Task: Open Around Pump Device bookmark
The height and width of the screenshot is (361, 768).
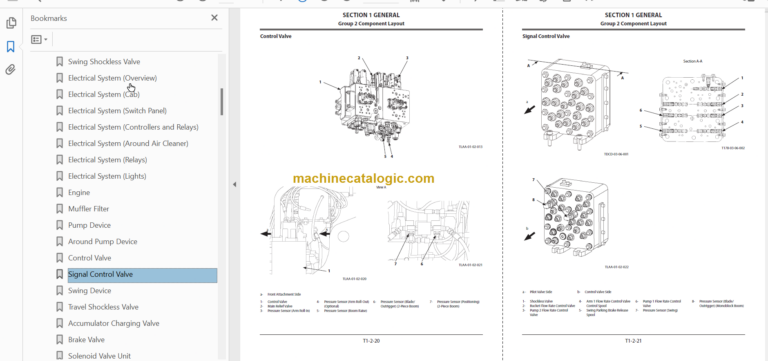Action: click(102, 241)
